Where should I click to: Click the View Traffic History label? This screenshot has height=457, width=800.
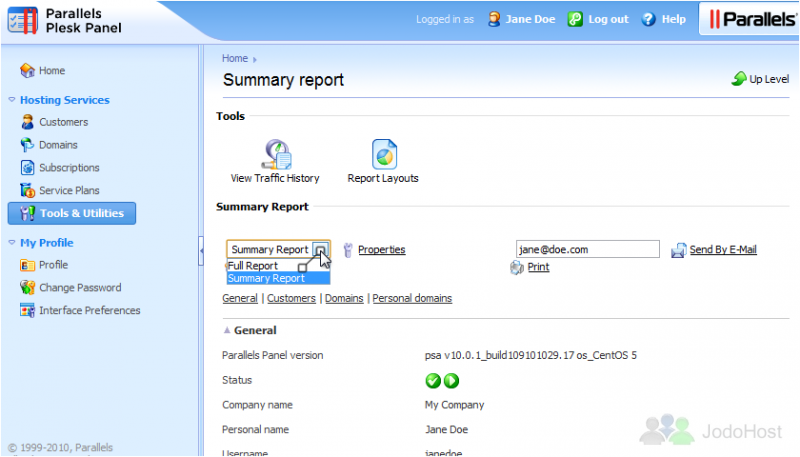[275, 178]
